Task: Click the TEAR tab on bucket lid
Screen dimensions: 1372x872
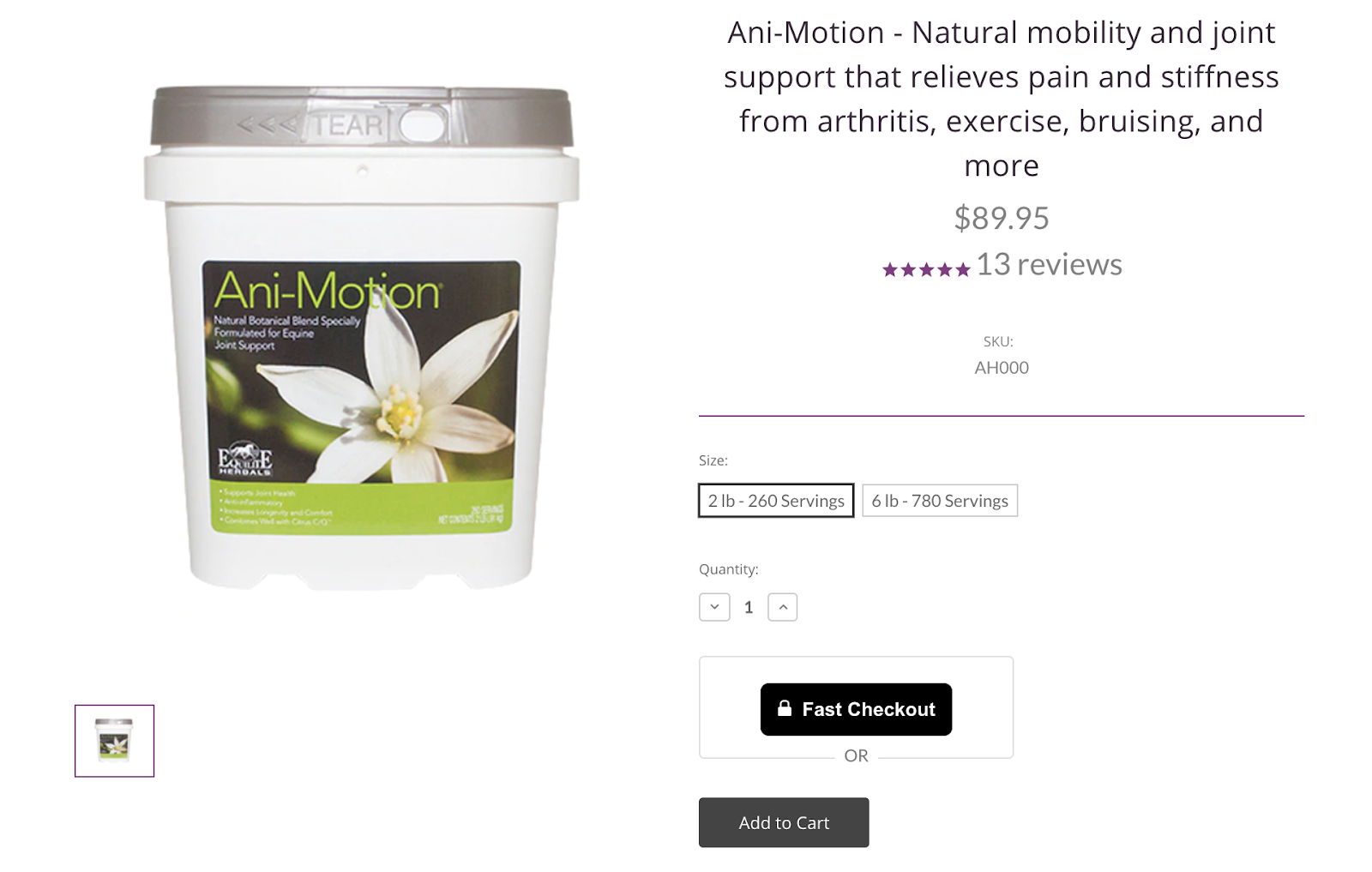Action: (347, 126)
